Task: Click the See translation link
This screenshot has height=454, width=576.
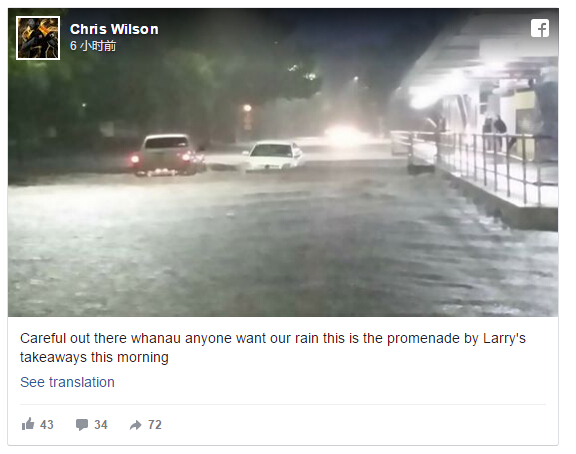Action: pos(67,382)
